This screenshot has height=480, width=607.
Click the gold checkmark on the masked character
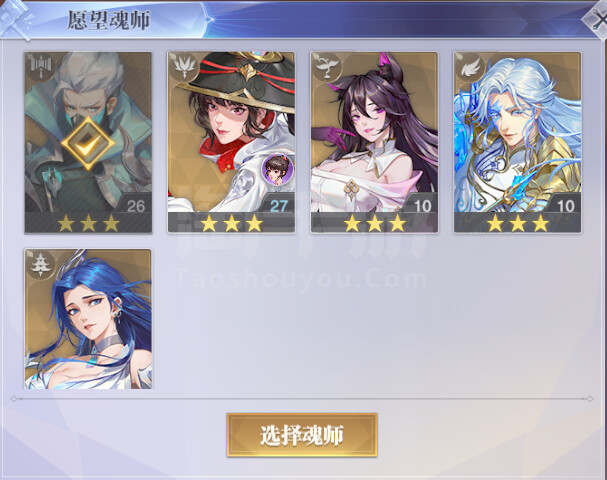88,143
